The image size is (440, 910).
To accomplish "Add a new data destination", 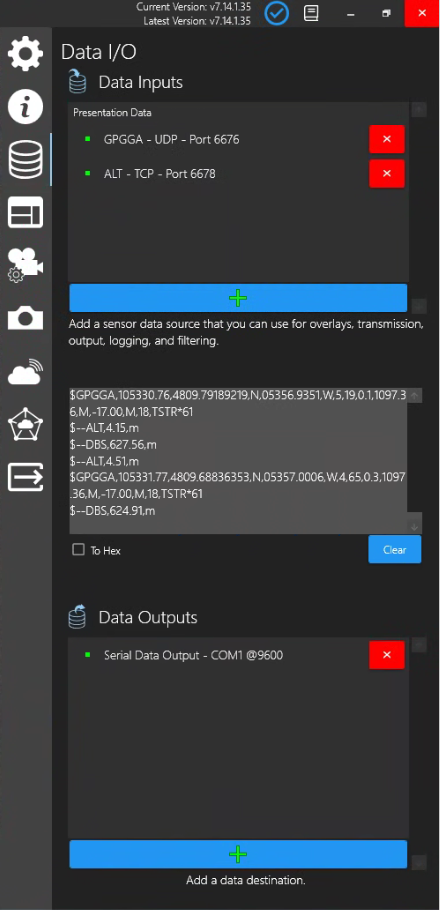I will 238,854.
